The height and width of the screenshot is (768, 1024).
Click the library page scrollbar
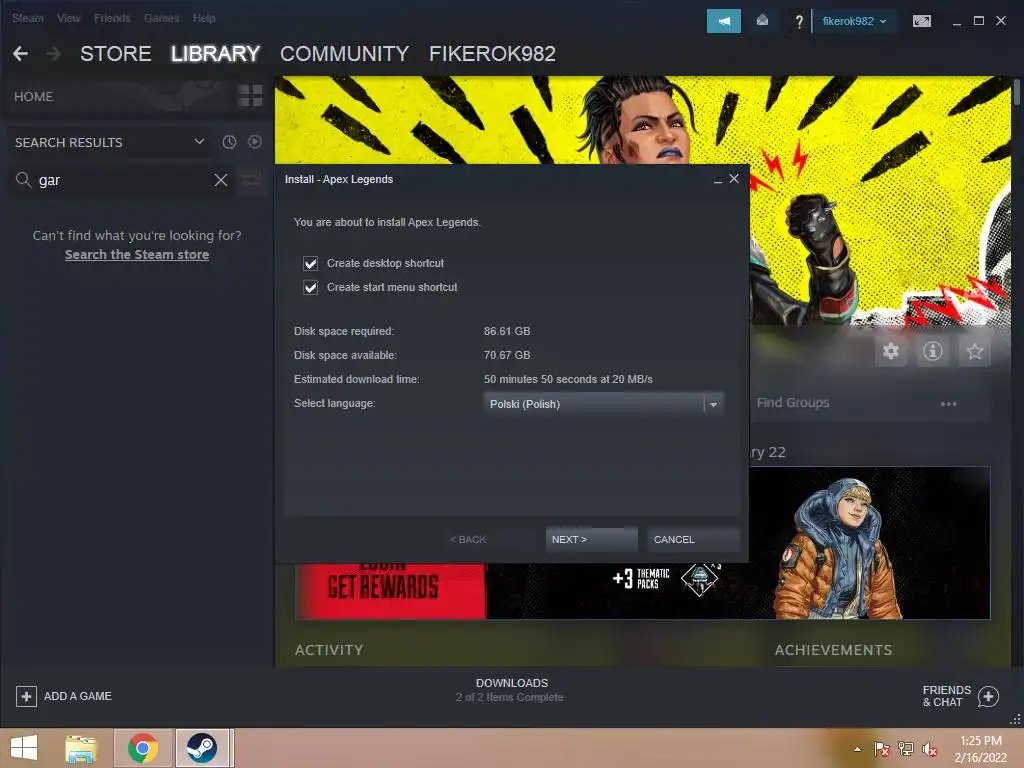tap(1016, 91)
